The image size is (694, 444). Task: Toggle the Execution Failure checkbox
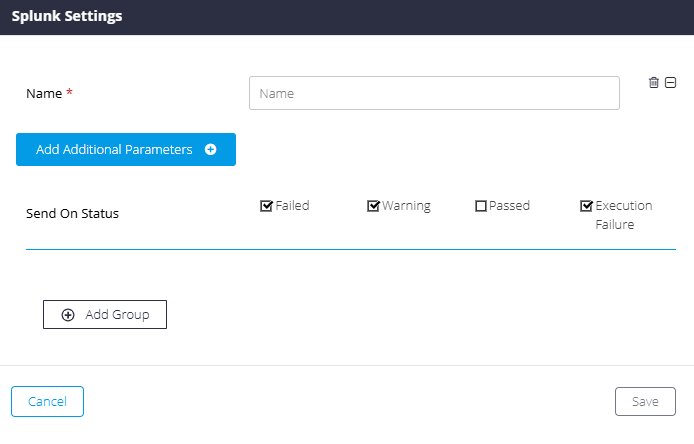tap(586, 206)
